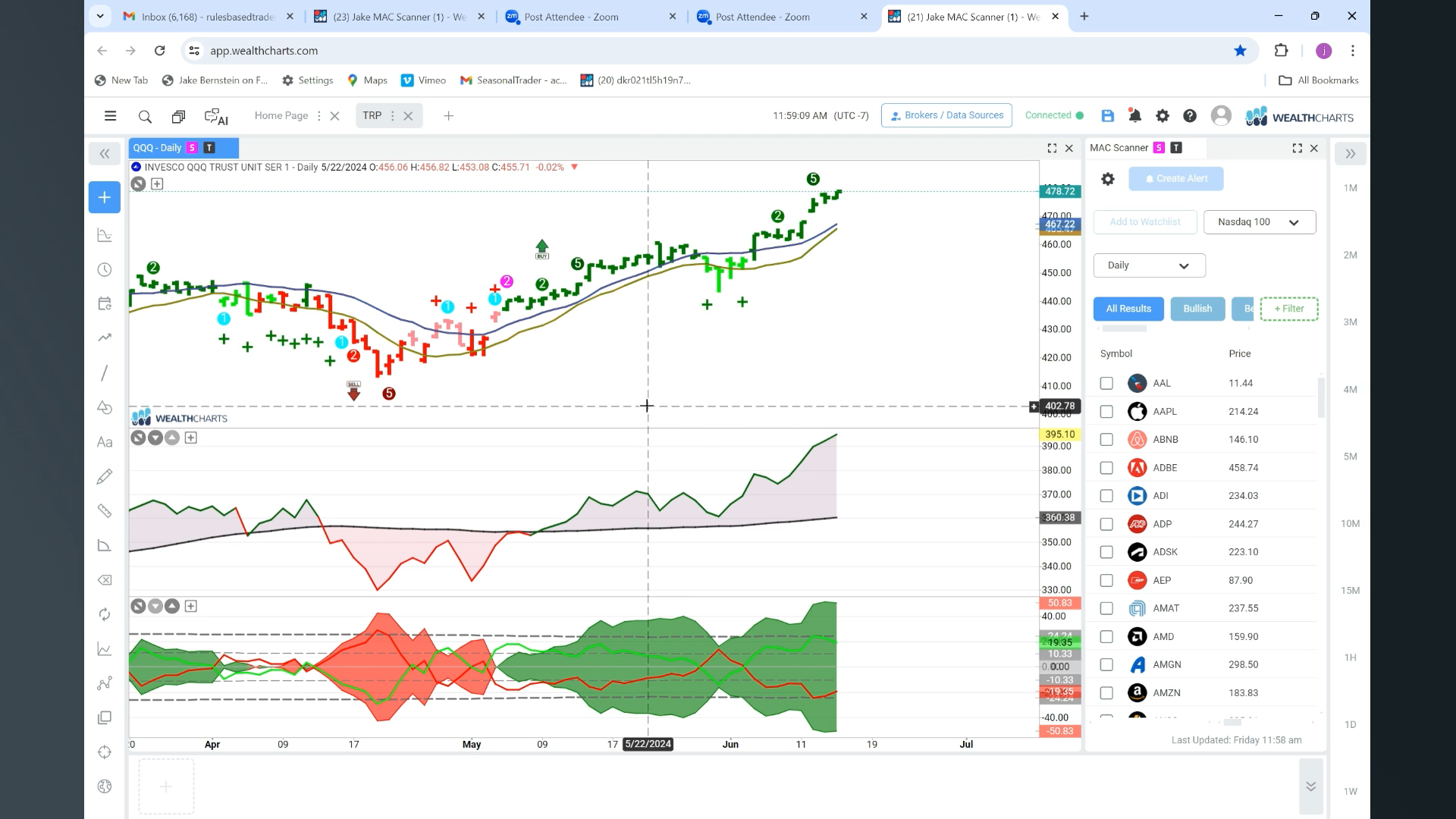The image size is (1456, 819).
Task: Click the refresh sync icon in sidebar
Action: point(105,614)
